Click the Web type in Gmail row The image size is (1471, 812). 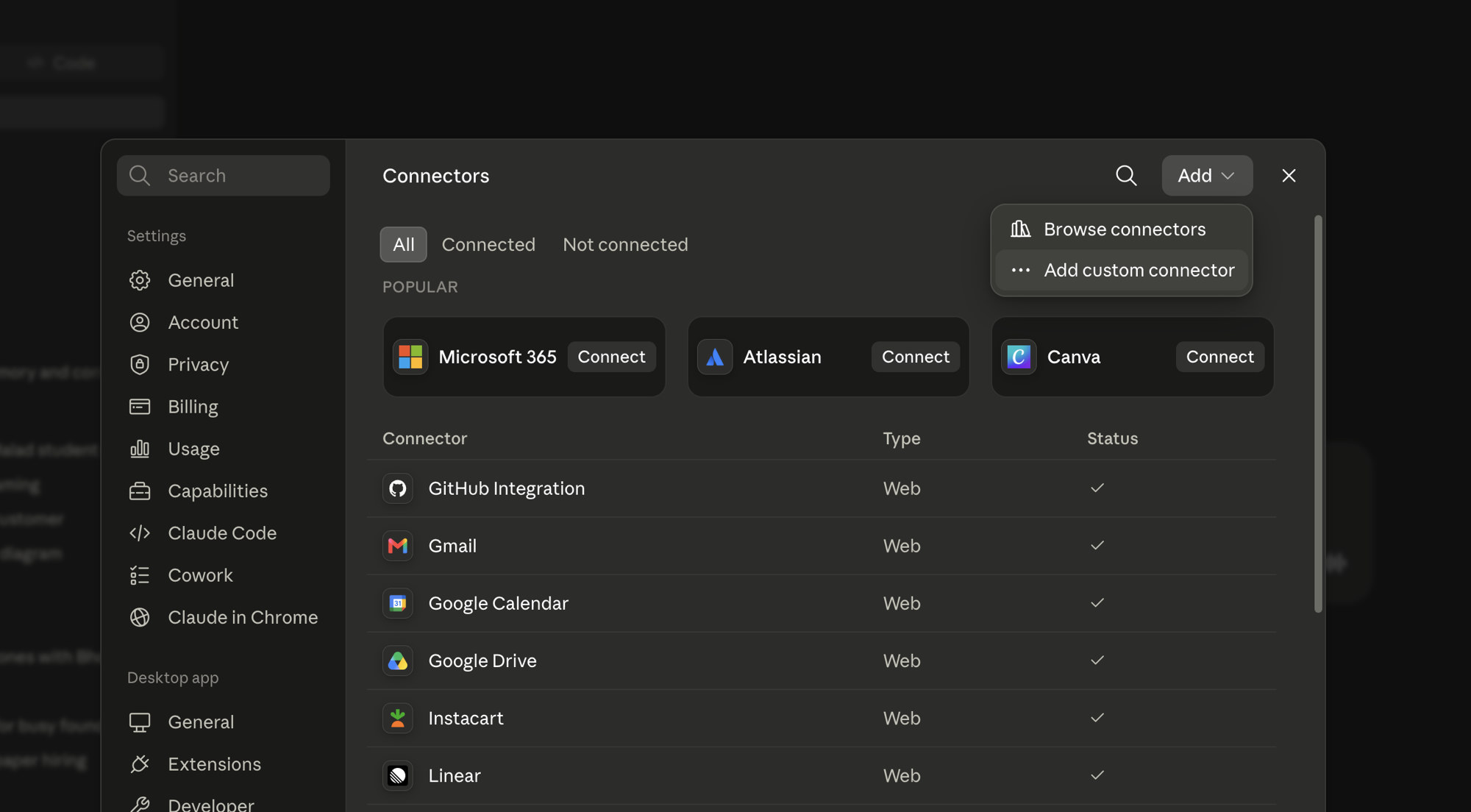click(x=902, y=546)
